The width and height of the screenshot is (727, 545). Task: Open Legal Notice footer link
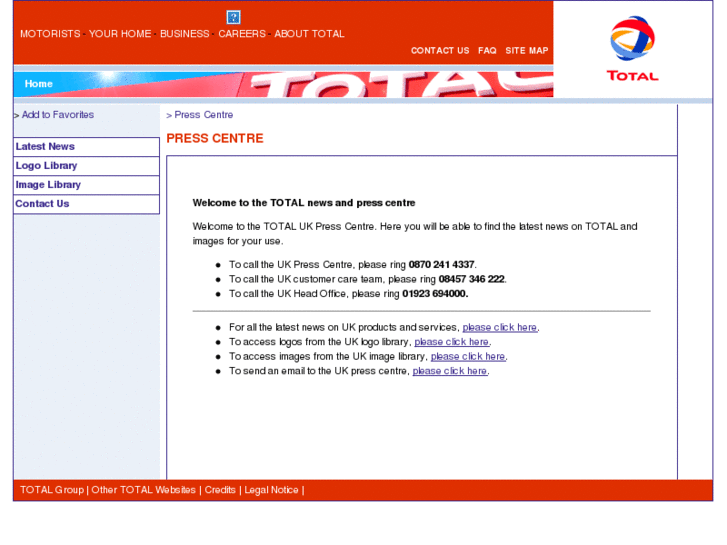[x=271, y=490]
